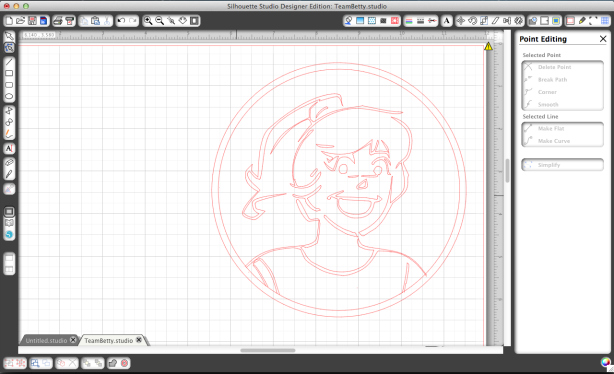
Task: Select the zoom selection tool
Action: [x=171, y=21]
